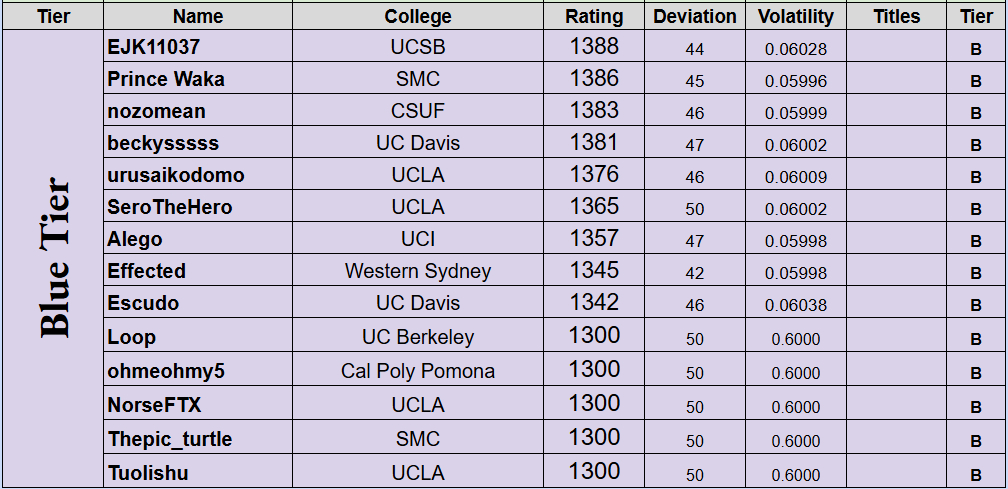This screenshot has width=1008, height=489.
Task: Click the Cal Poly Pomona cell
Action: tap(418, 371)
